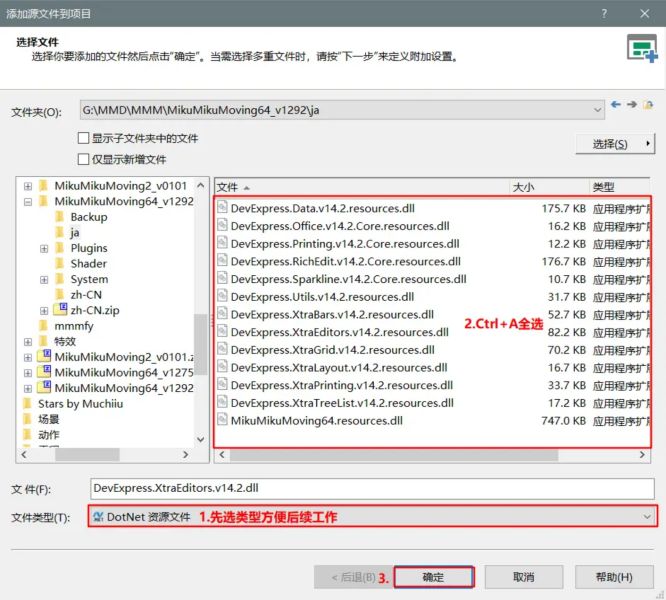The height and width of the screenshot is (600, 666).
Task: Enable the 显示子文件夹中的文件 checkbox
Action: pos(84,138)
